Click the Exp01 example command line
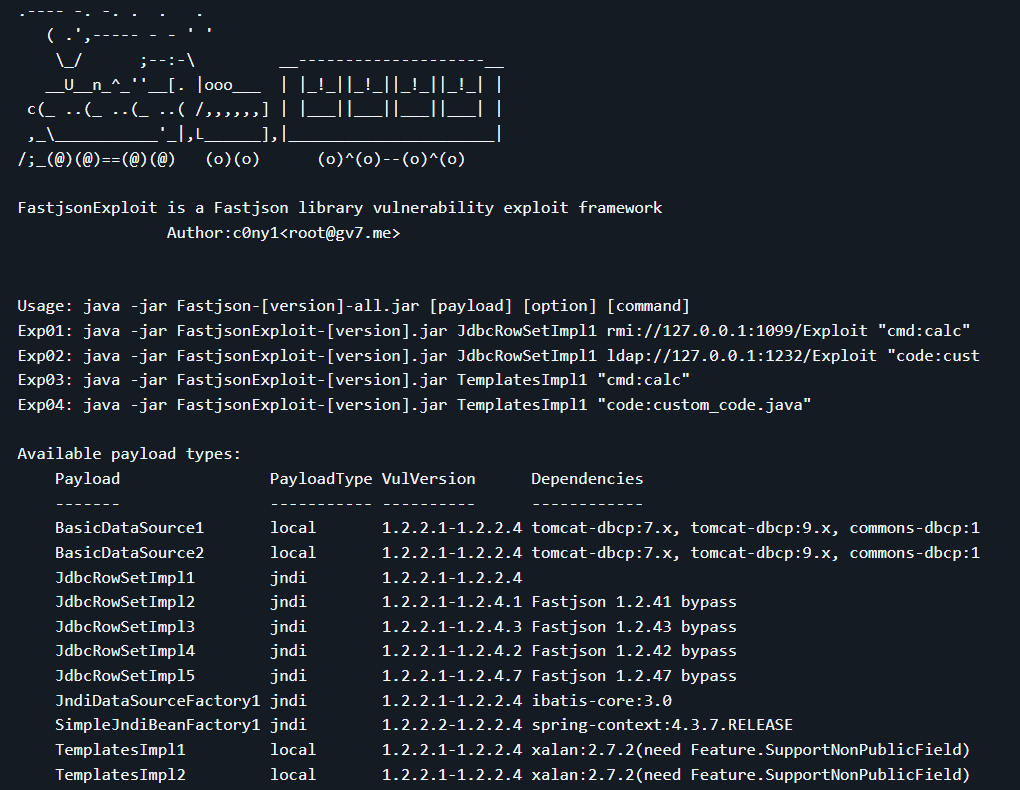 494,331
